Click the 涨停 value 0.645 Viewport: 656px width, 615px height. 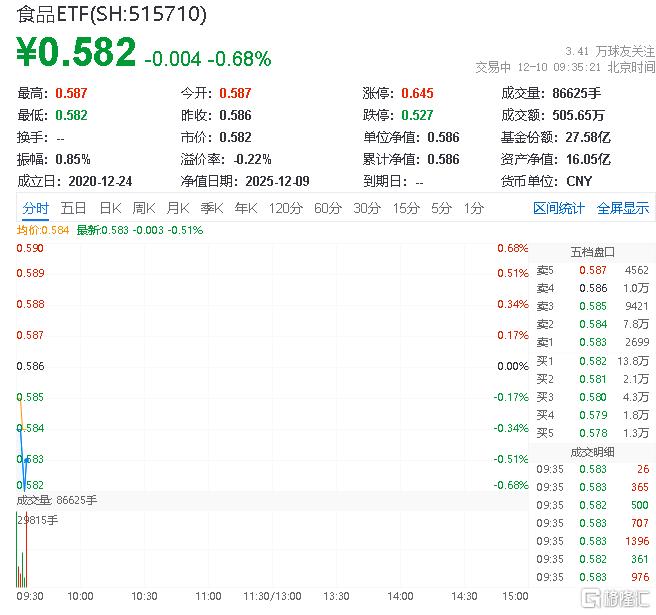tap(417, 93)
